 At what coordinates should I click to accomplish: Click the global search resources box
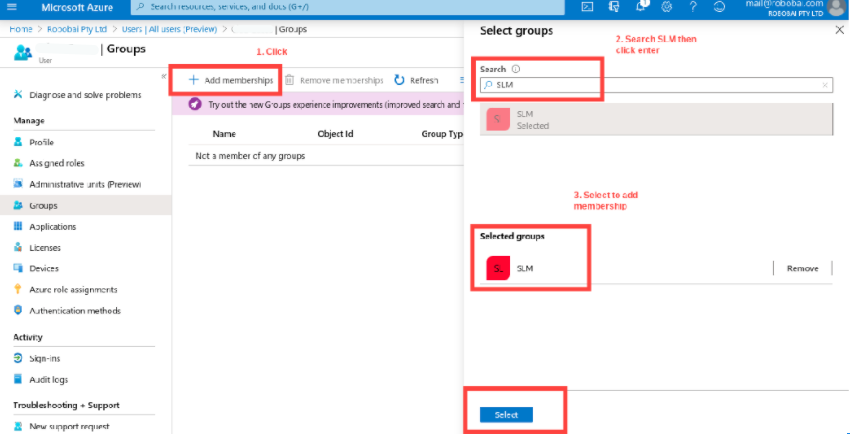tap(347, 7)
